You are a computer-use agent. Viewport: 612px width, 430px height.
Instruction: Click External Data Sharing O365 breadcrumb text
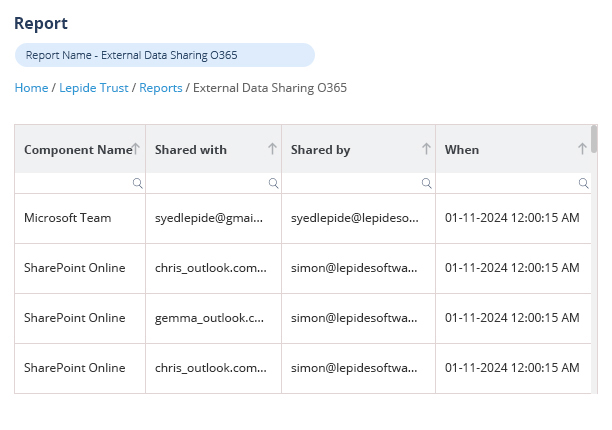coord(270,88)
